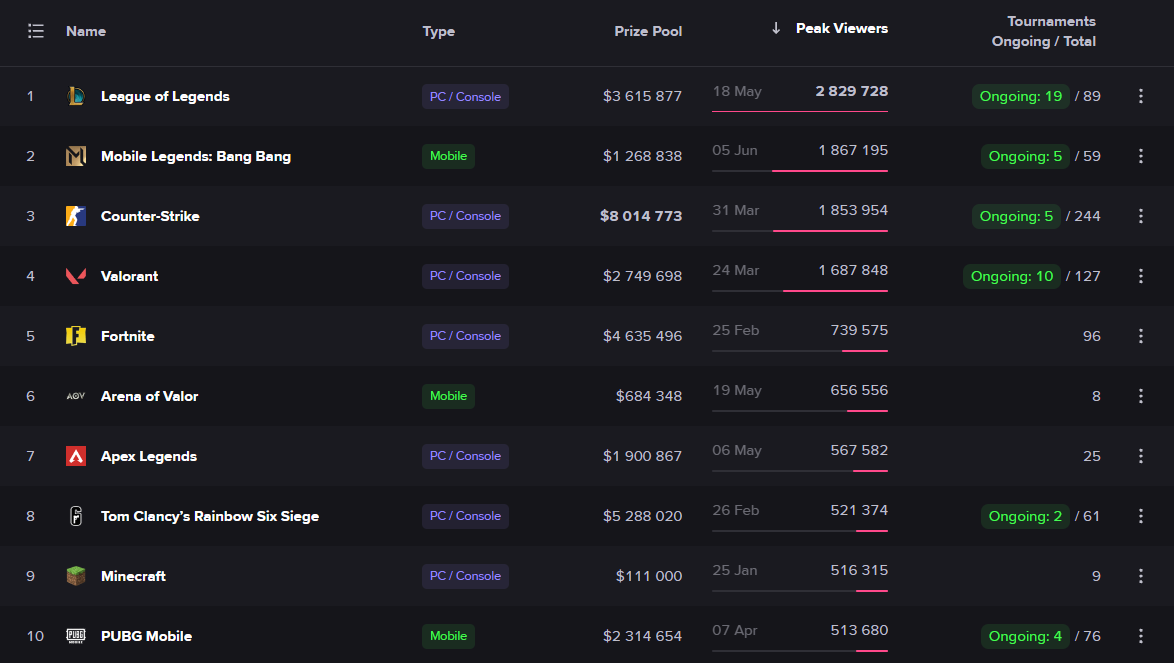This screenshot has width=1174, height=663.
Task: Click the Mobile Legends: Bang Bang logo
Action: pos(75,156)
